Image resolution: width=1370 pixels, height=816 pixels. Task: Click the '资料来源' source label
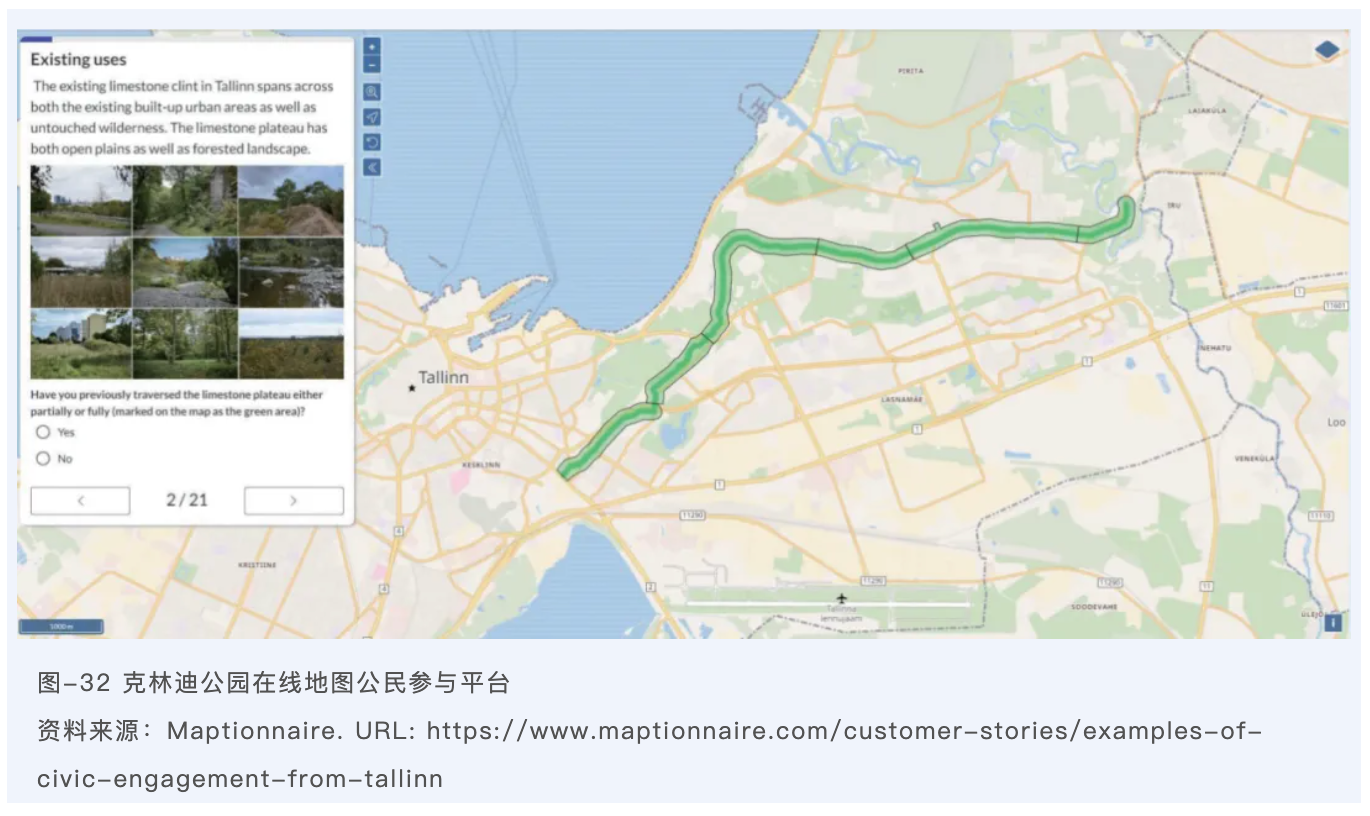pyautogui.click(x=92, y=731)
